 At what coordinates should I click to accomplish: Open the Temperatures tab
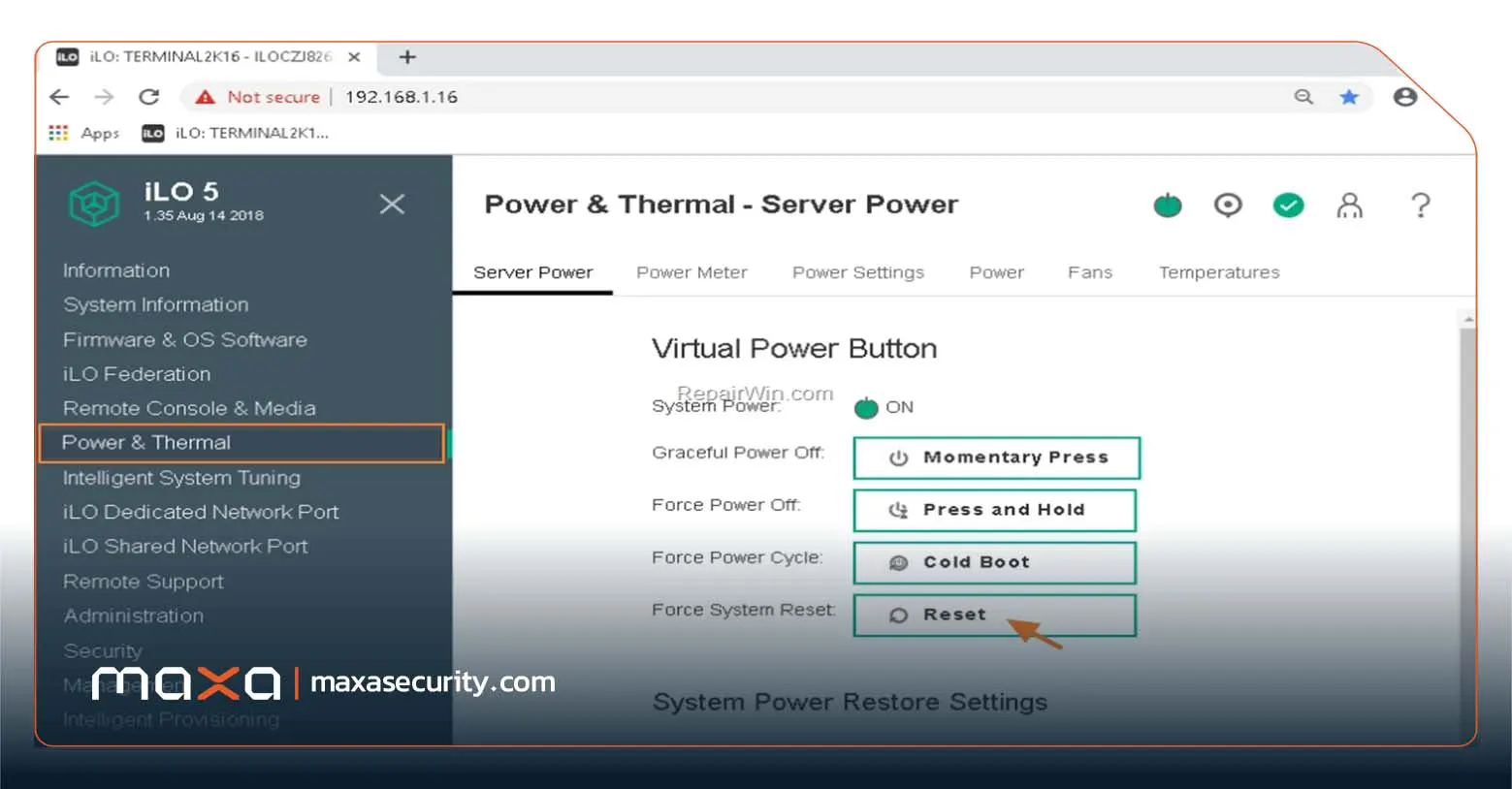coord(1219,272)
